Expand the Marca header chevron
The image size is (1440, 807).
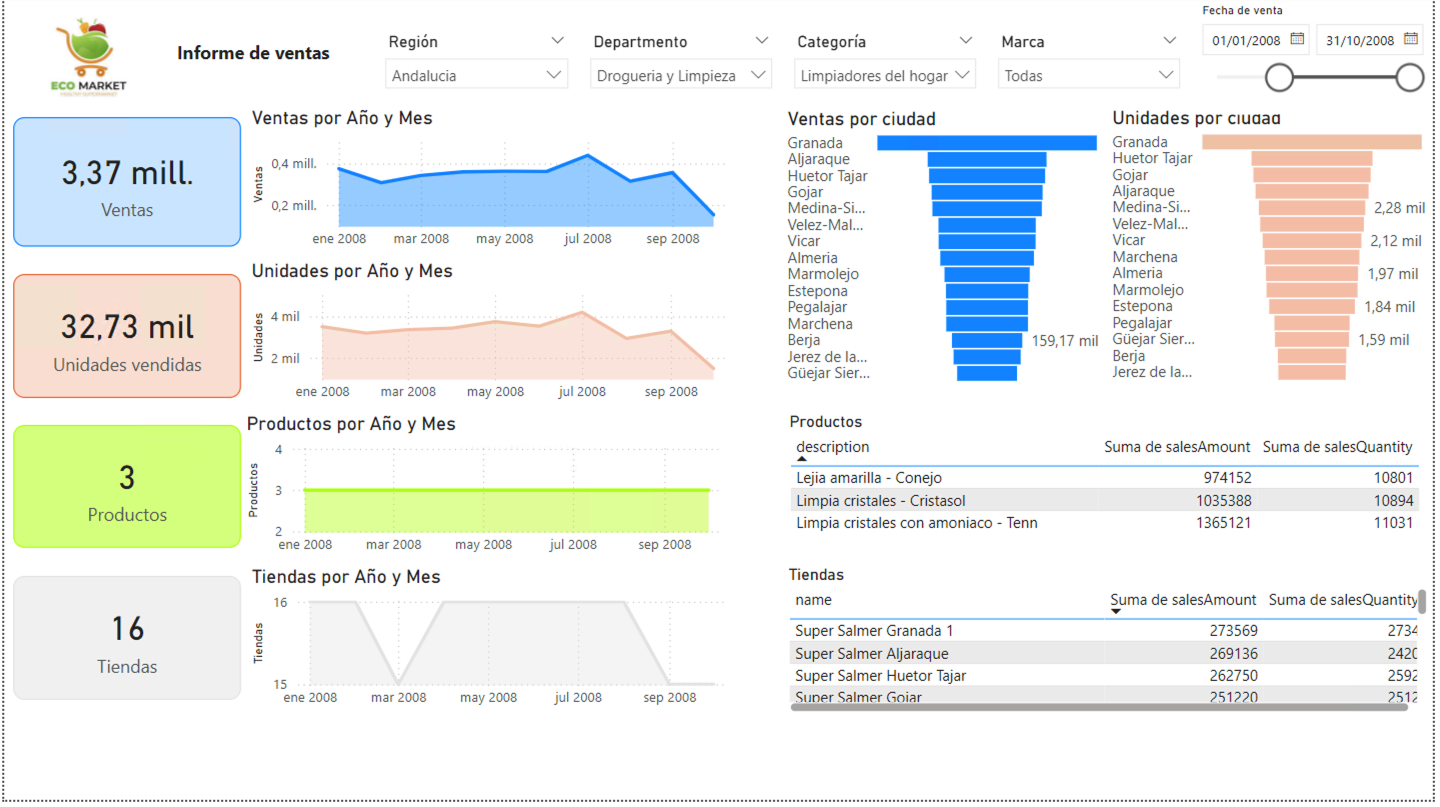coord(1170,41)
